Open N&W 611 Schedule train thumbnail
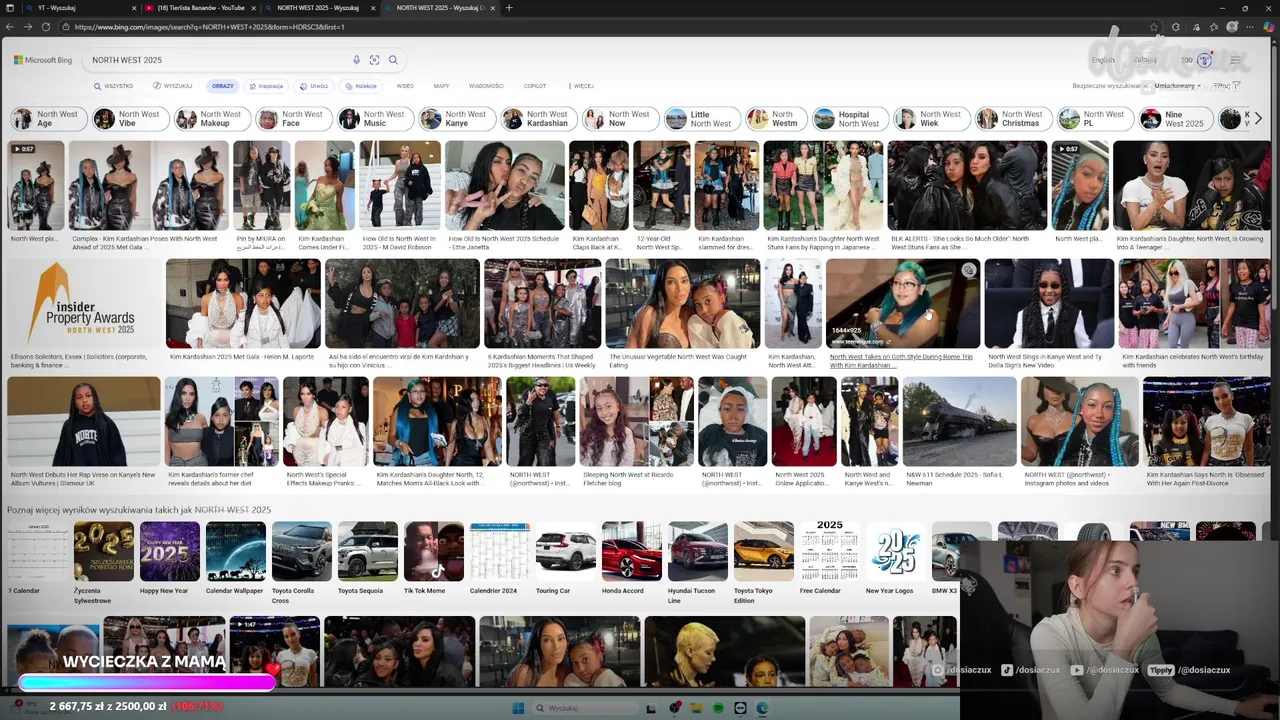Viewport: 1280px width, 720px height. pos(959,421)
